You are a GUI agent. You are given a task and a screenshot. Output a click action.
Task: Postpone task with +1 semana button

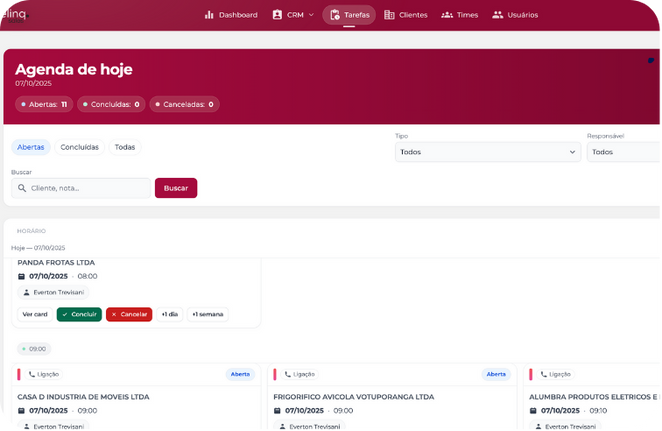(x=207, y=314)
